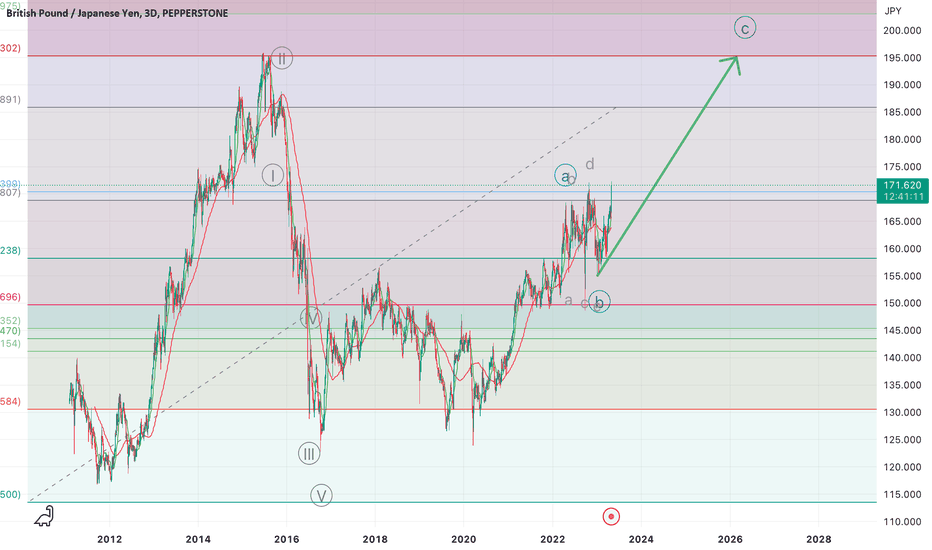The width and height of the screenshot is (932, 550).
Task: Click the 130.000 price axis label
Action: tap(902, 412)
